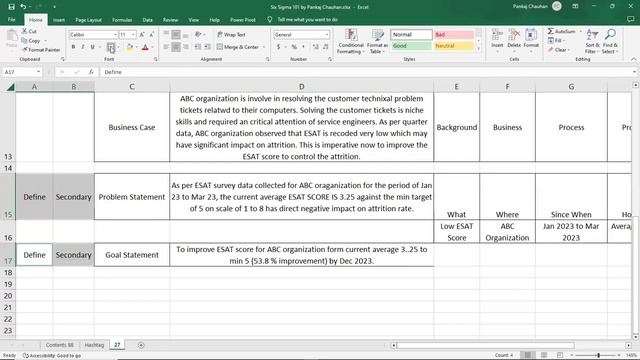The height and width of the screenshot is (360, 640).
Task: Open the Calibri font name dropdown
Action: point(115,35)
